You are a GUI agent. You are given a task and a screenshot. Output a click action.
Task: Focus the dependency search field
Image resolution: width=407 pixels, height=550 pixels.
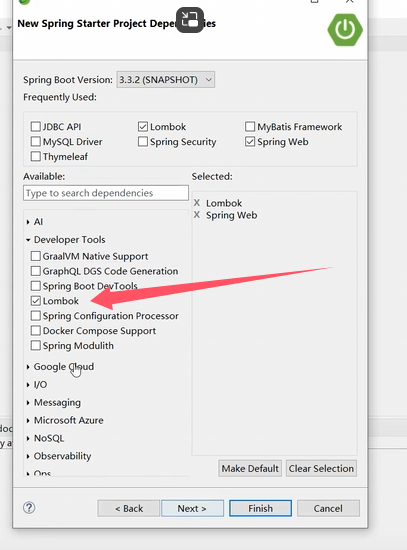tap(106, 193)
